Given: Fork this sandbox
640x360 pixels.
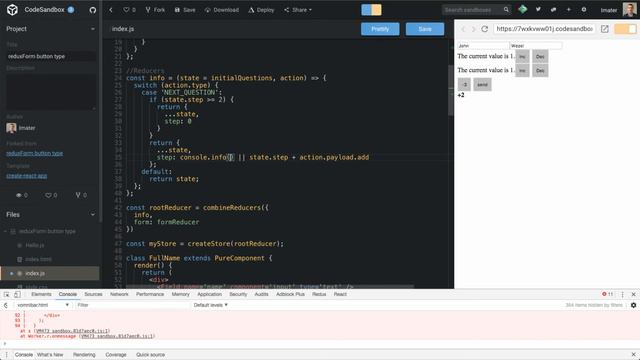Looking at the screenshot, I should click(155, 10).
